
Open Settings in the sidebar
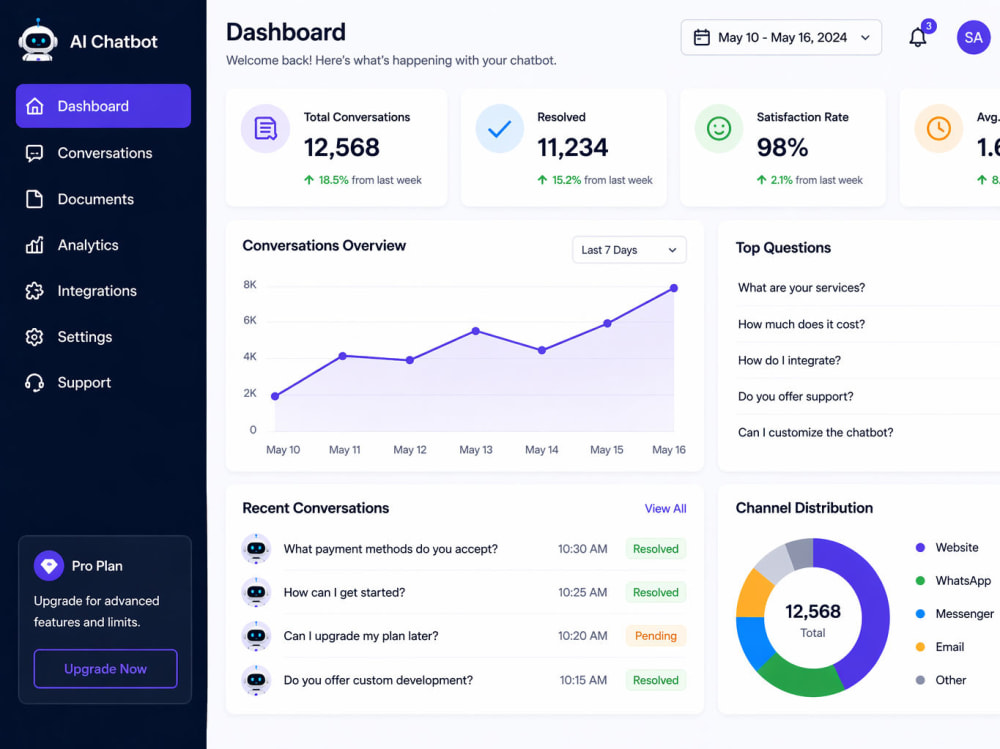click(x=103, y=337)
